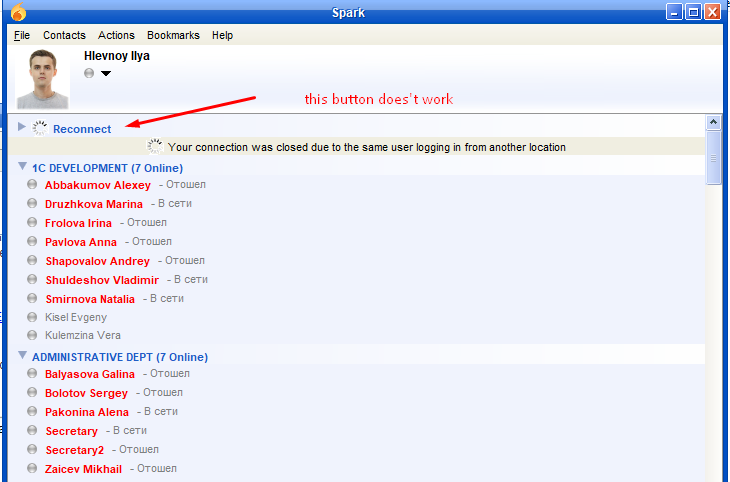730x482 pixels.
Task: Click status icon beside Pakonina Alena
Action: tap(32, 411)
